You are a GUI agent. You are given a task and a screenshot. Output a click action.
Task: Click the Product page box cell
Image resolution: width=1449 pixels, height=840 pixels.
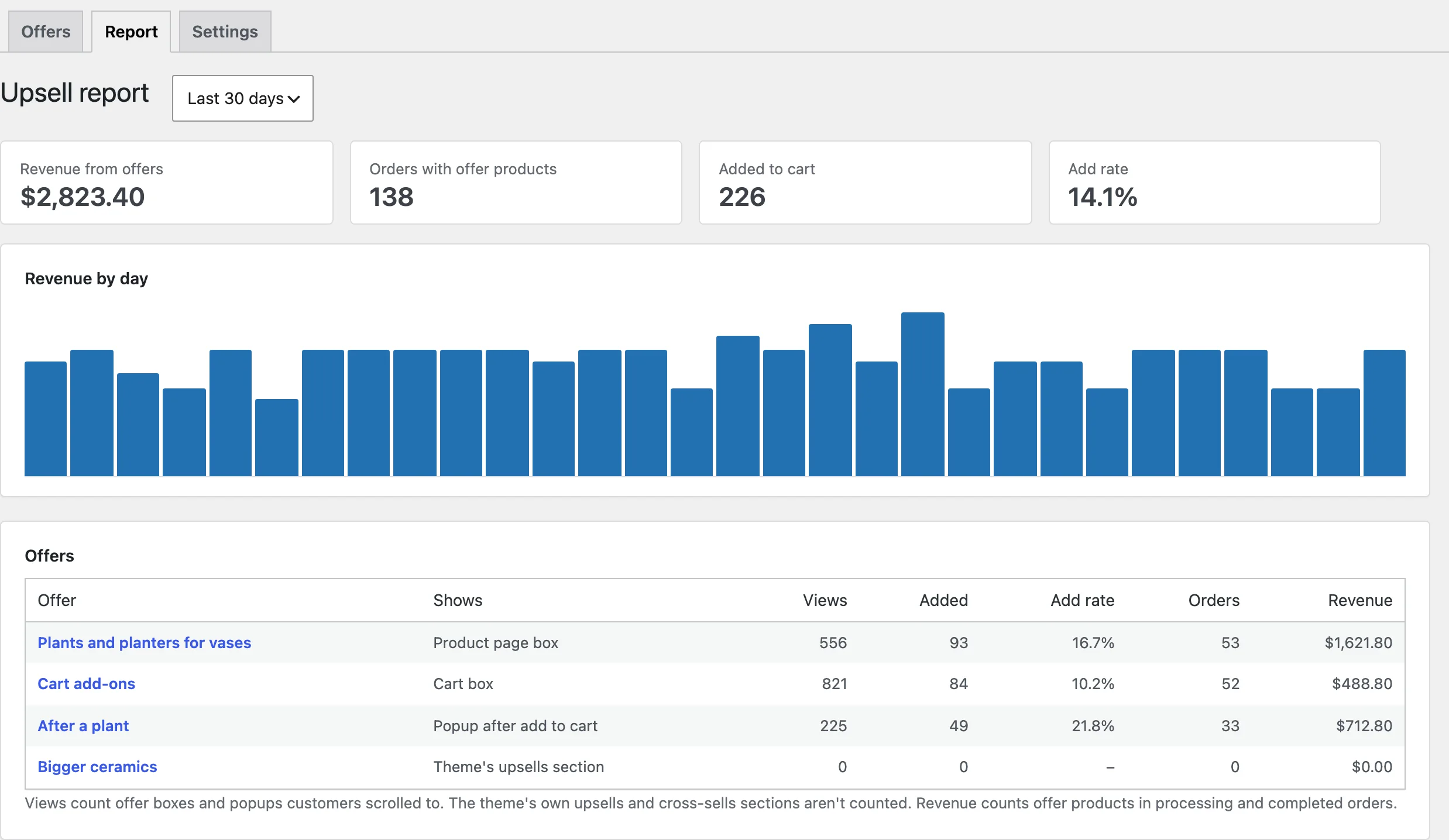pyautogui.click(x=496, y=642)
